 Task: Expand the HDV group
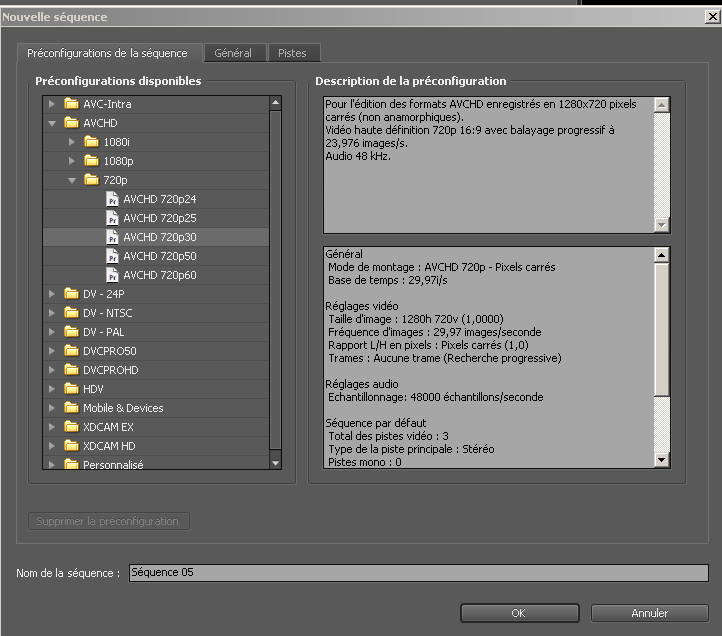[52, 389]
